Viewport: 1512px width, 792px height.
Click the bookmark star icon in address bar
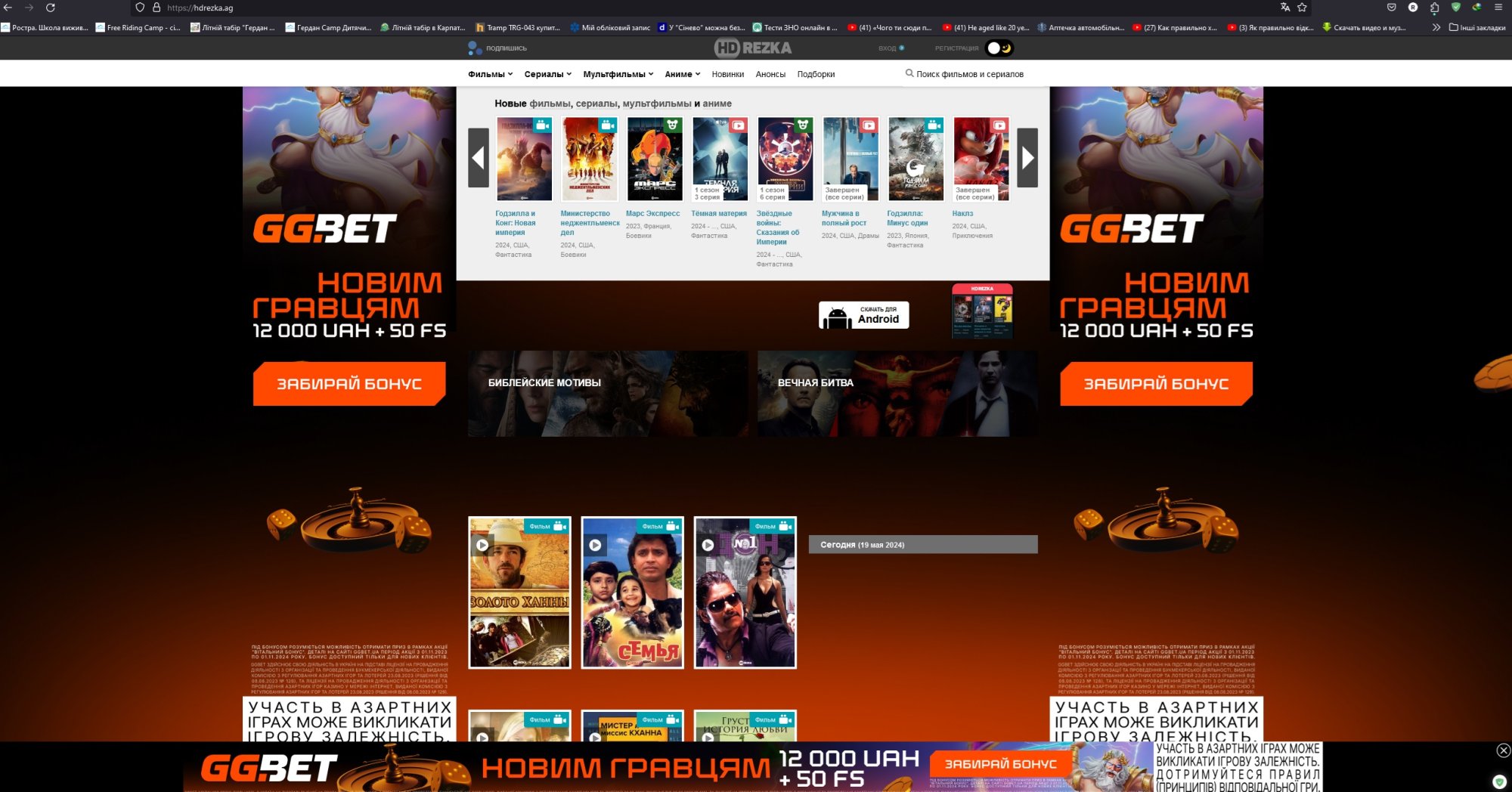(1303, 8)
